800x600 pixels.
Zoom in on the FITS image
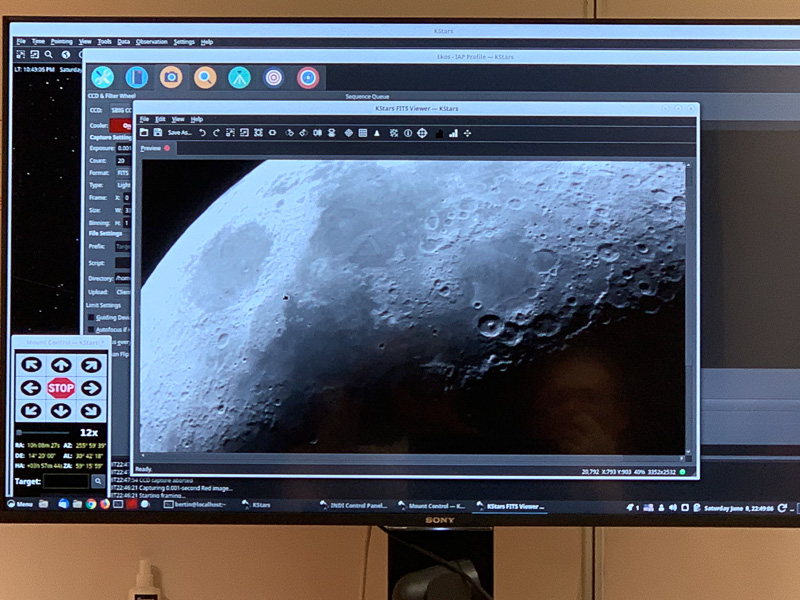coord(231,133)
